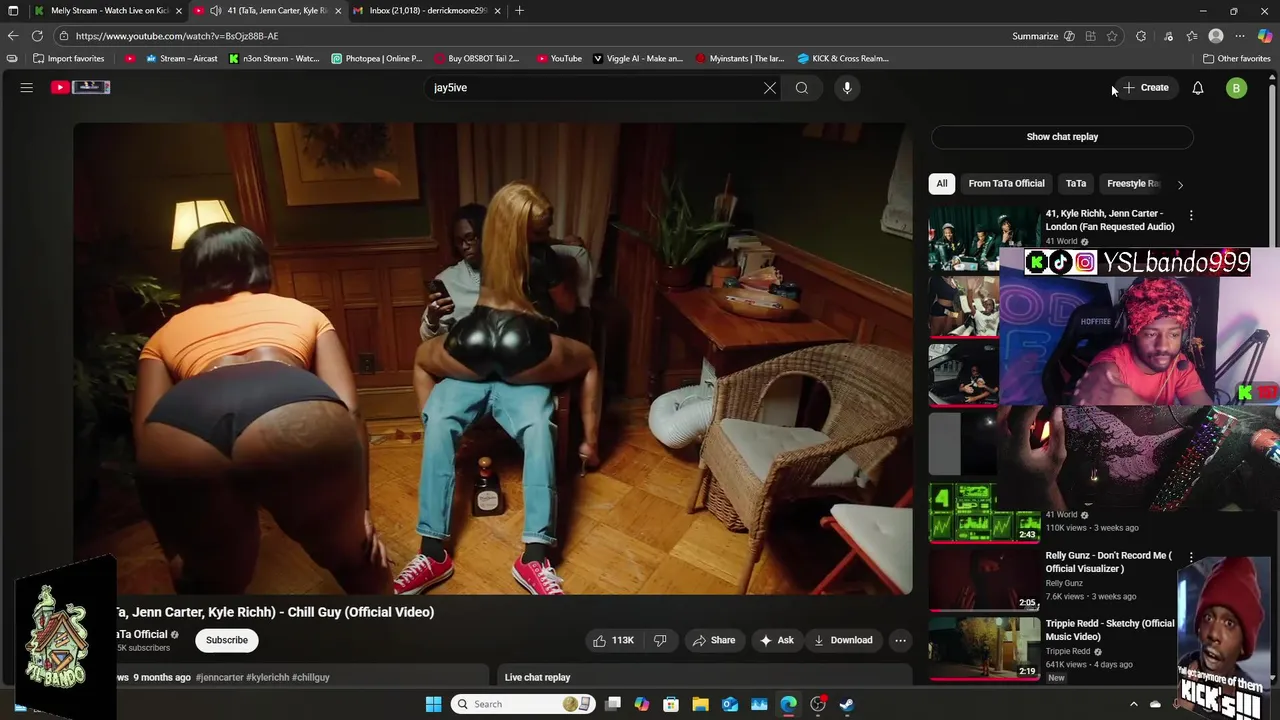Open the account avatar menu
This screenshot has width=1280, height=720.
(x=1236, y=88)
